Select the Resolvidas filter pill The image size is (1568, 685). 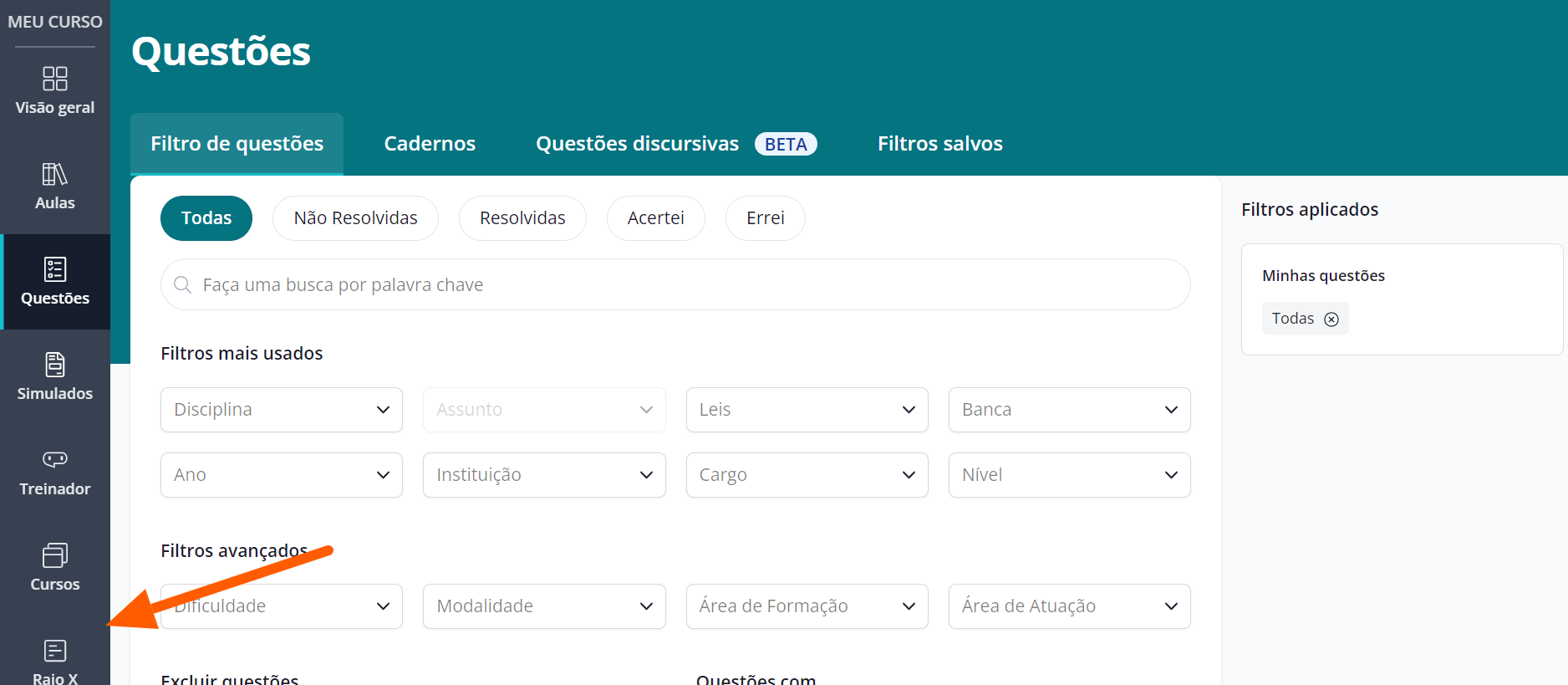pos(522,218)
